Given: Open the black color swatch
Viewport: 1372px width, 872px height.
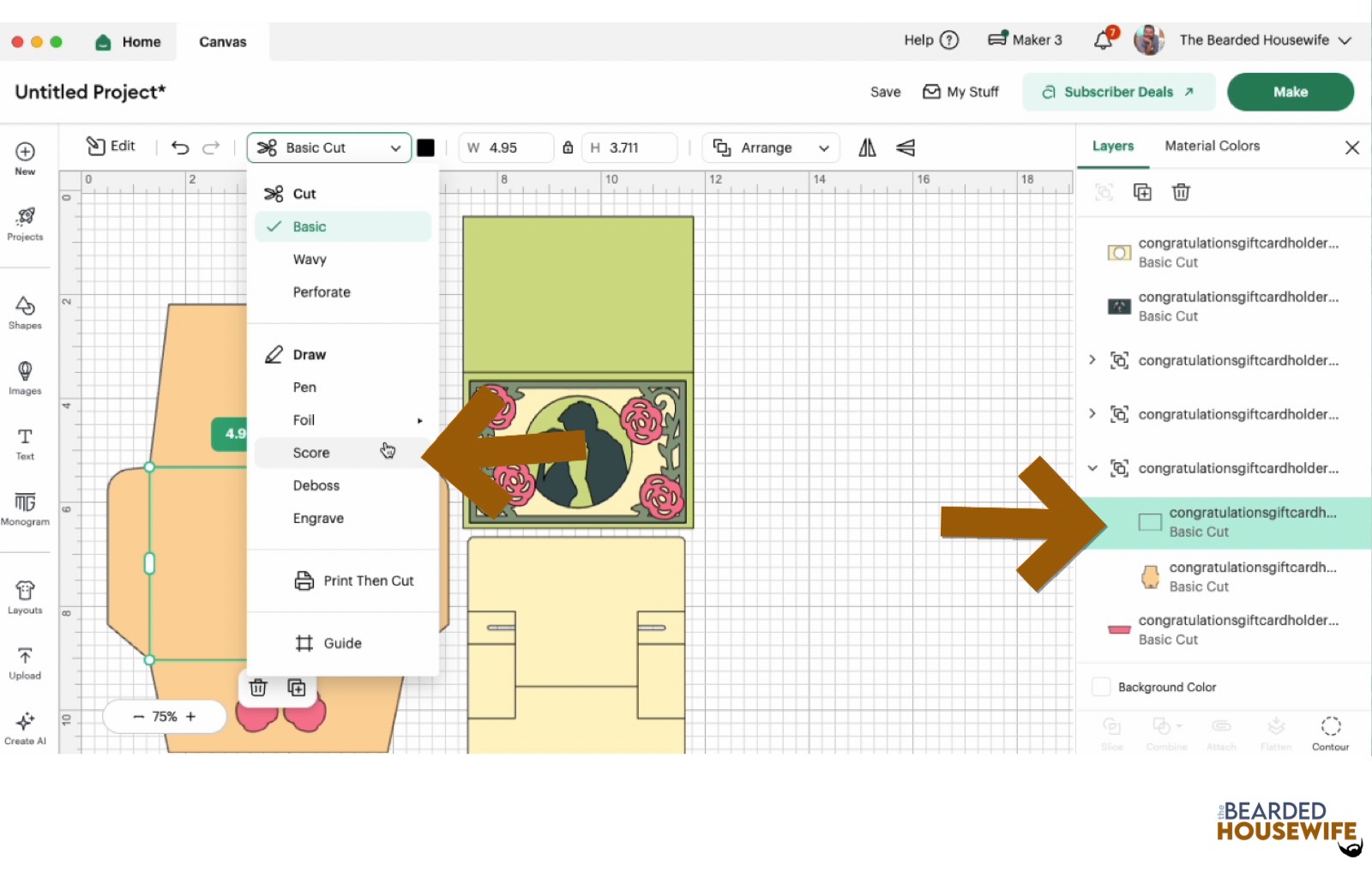Looking at the screenshot, I should pos(425,147).
